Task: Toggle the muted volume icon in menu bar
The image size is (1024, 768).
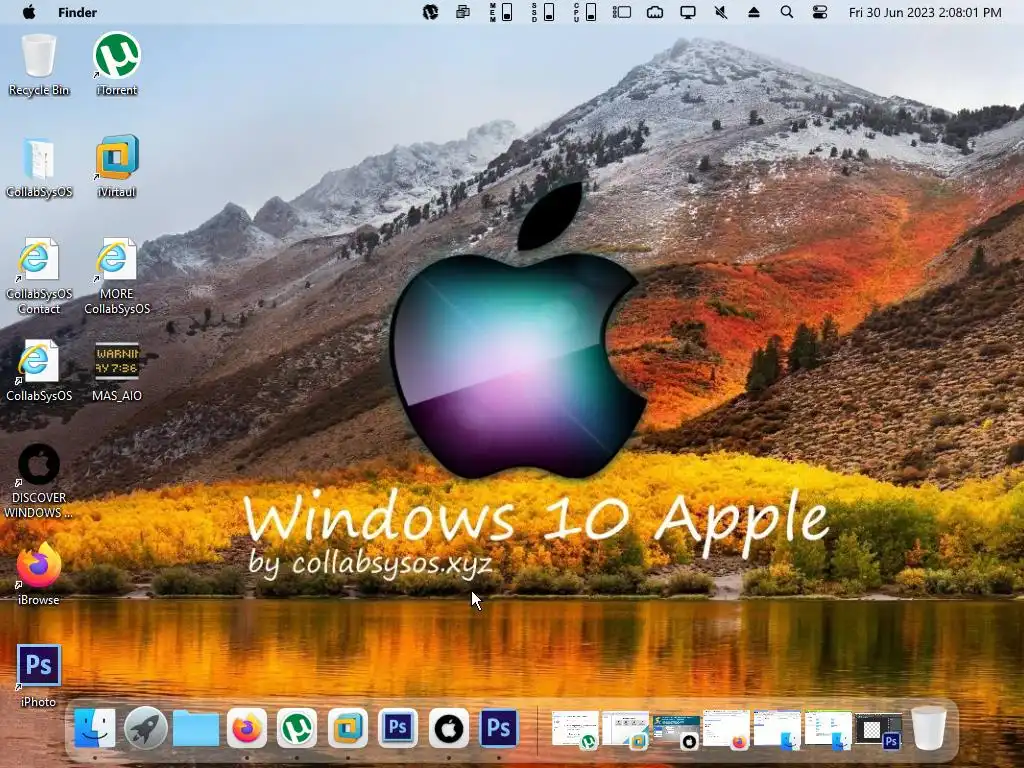Action: 721,12
